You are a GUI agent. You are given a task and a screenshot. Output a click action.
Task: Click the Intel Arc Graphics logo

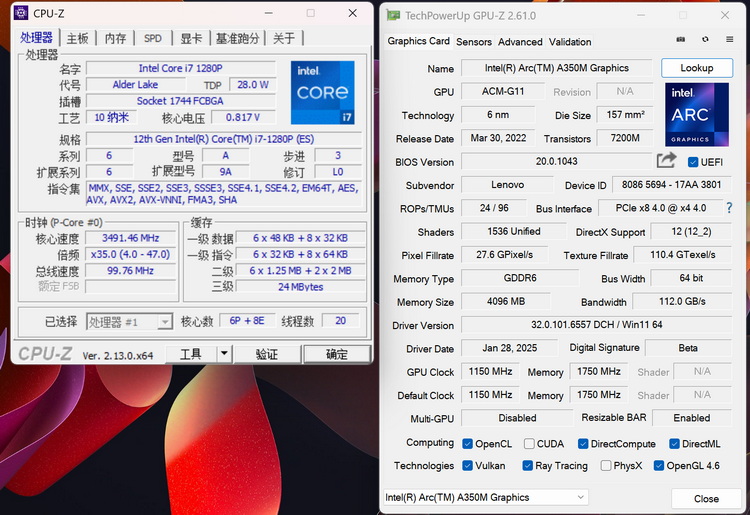coord(697,115)
